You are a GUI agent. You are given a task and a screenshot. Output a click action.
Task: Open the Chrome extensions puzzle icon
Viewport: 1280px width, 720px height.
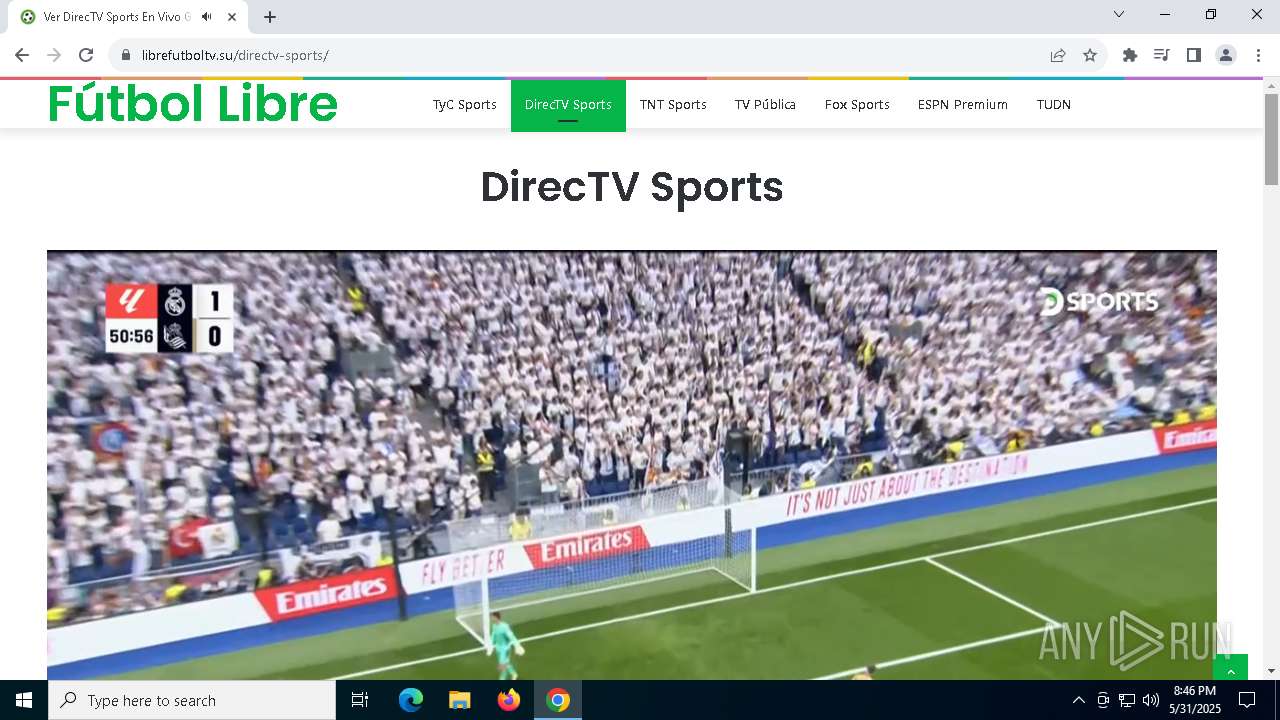pos(1130,55)
